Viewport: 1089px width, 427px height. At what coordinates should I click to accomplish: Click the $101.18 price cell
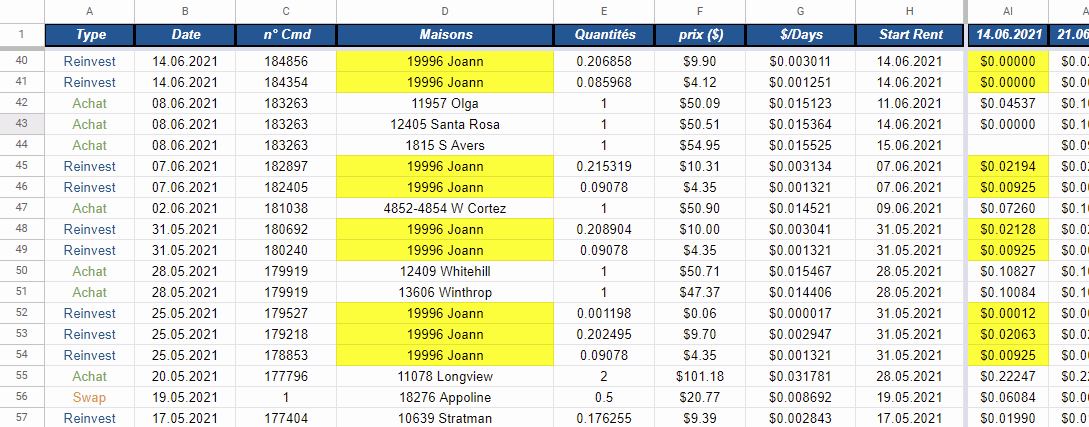coord(700,376)
